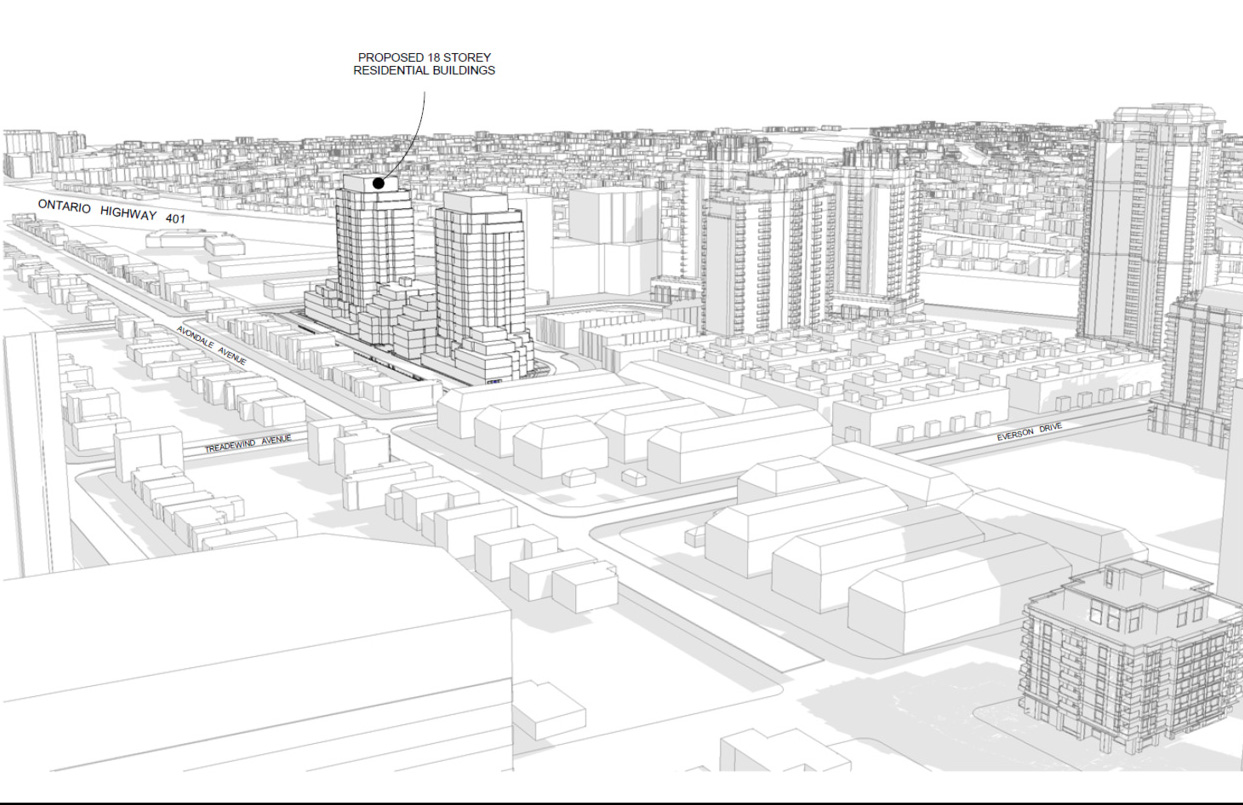Screen dimensions: 1243x805
Task: Click the 'AVONDALE AVENUE' street label
Action: 211,345
